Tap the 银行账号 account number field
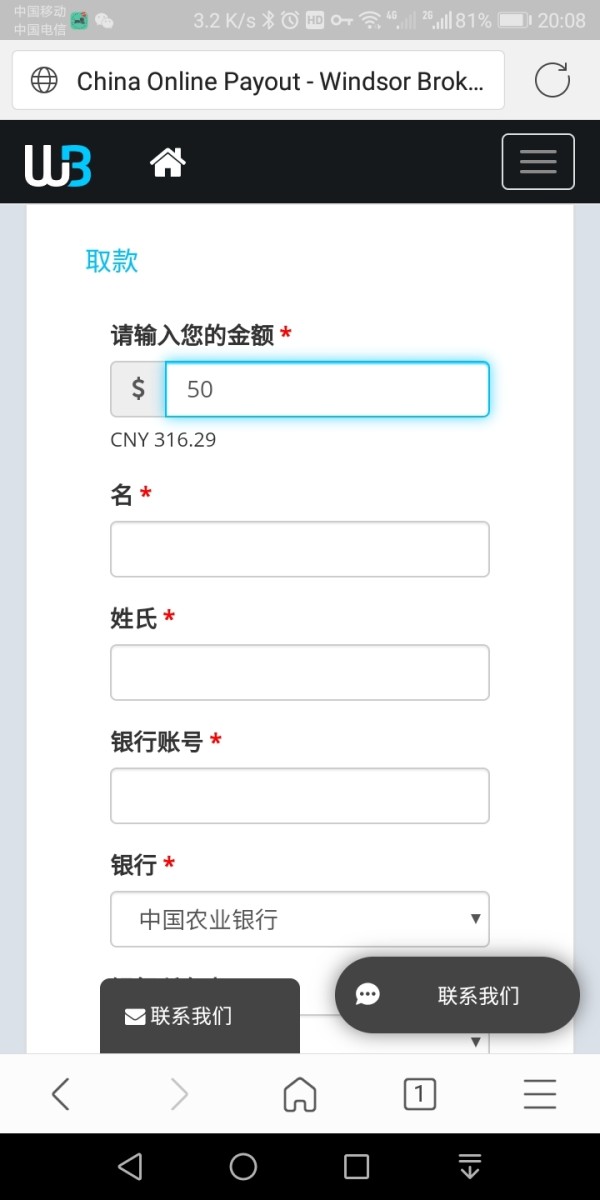This screenshot has width=600, height=1200. 299,795
